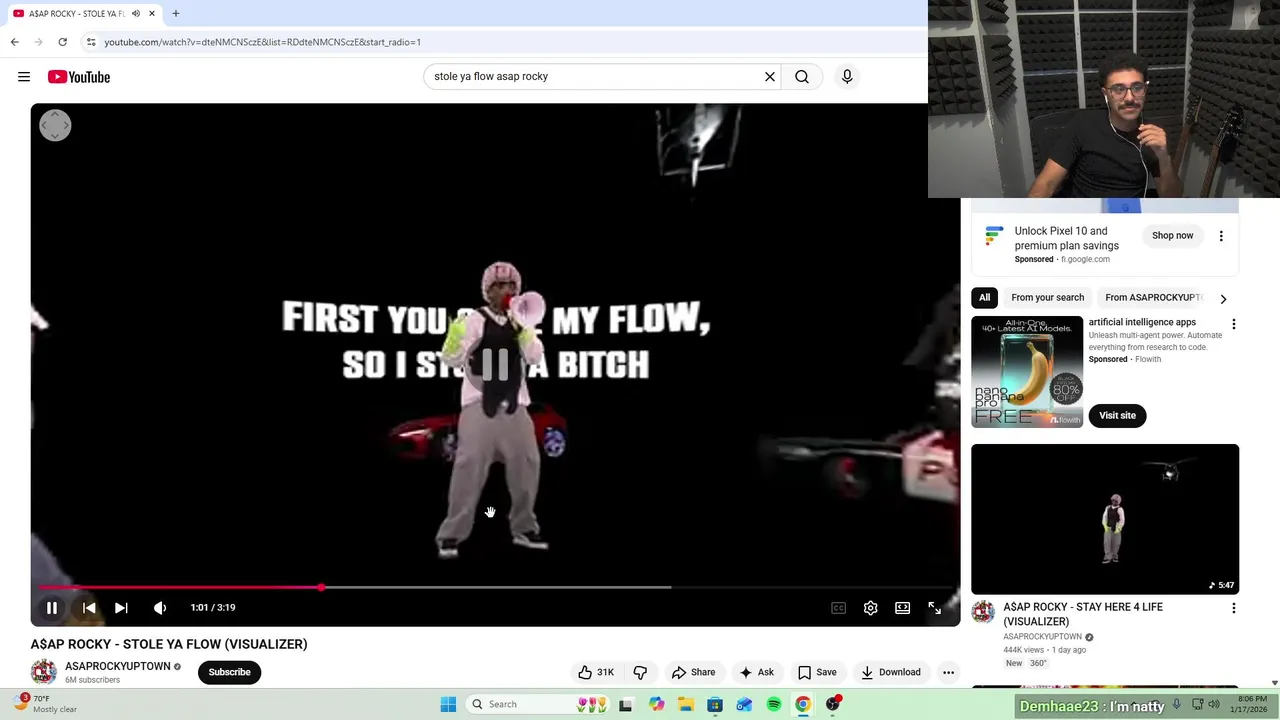Select the From your search chip
This screenshot has width=1280, height=720.
(1047, 297)
